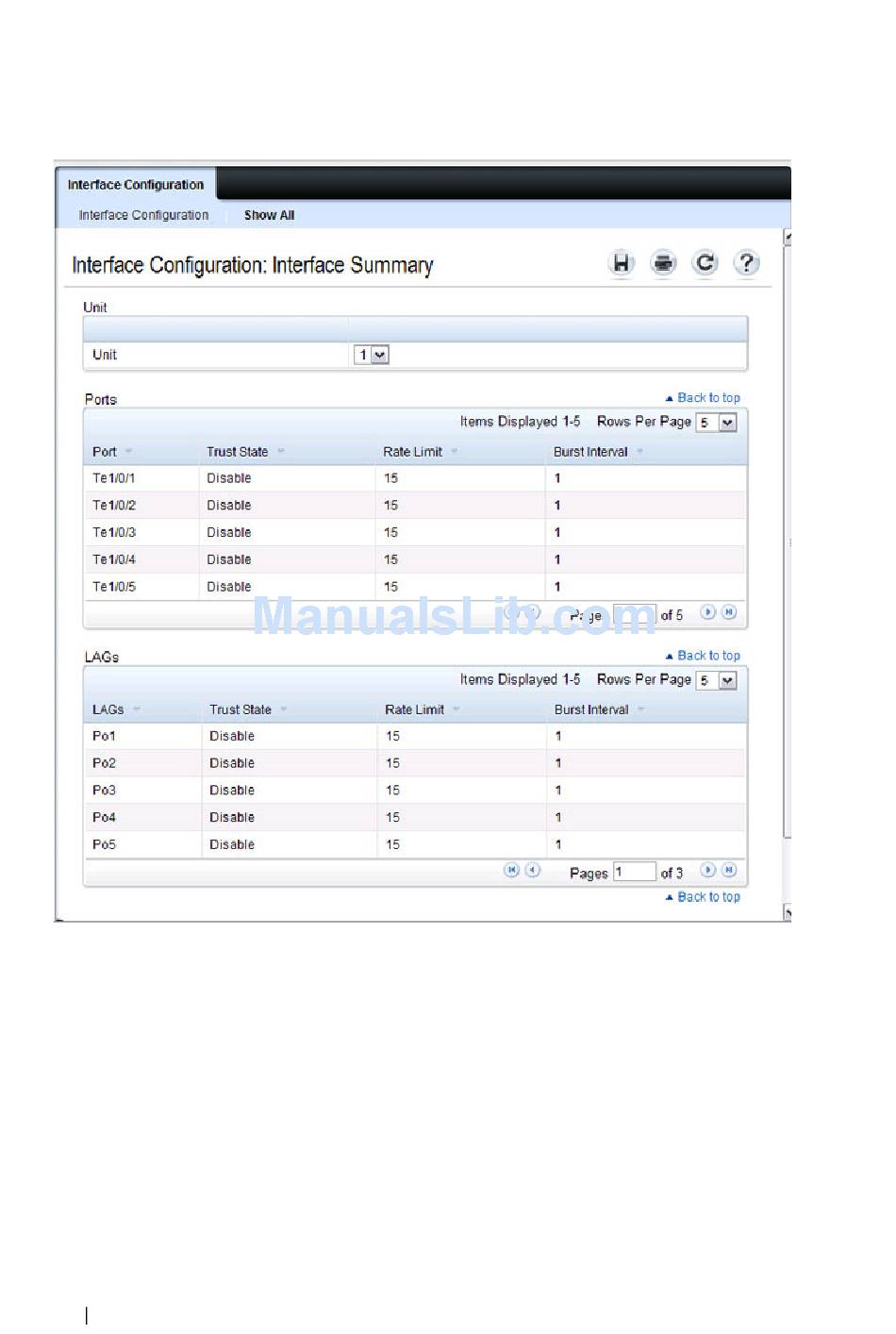Select the Te1/0/1 port row
This screenshot has height=1334, width=896.
click(415, 478)
